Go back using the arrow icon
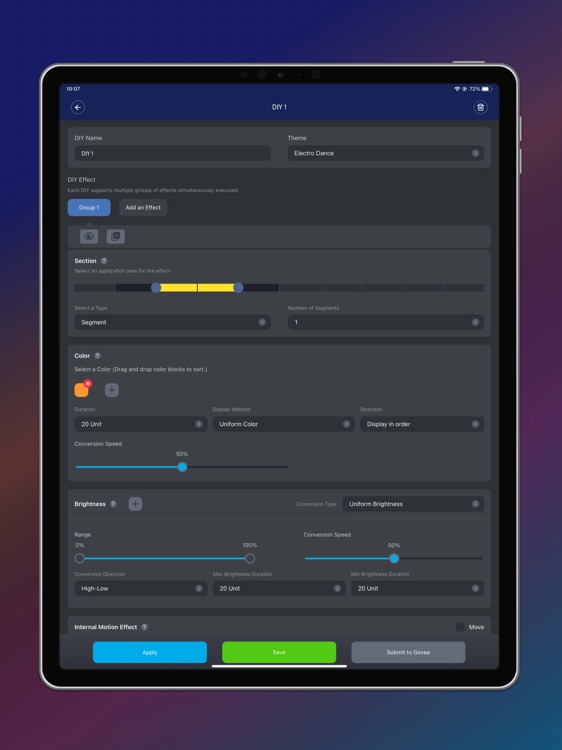 [x=78, y=107]
